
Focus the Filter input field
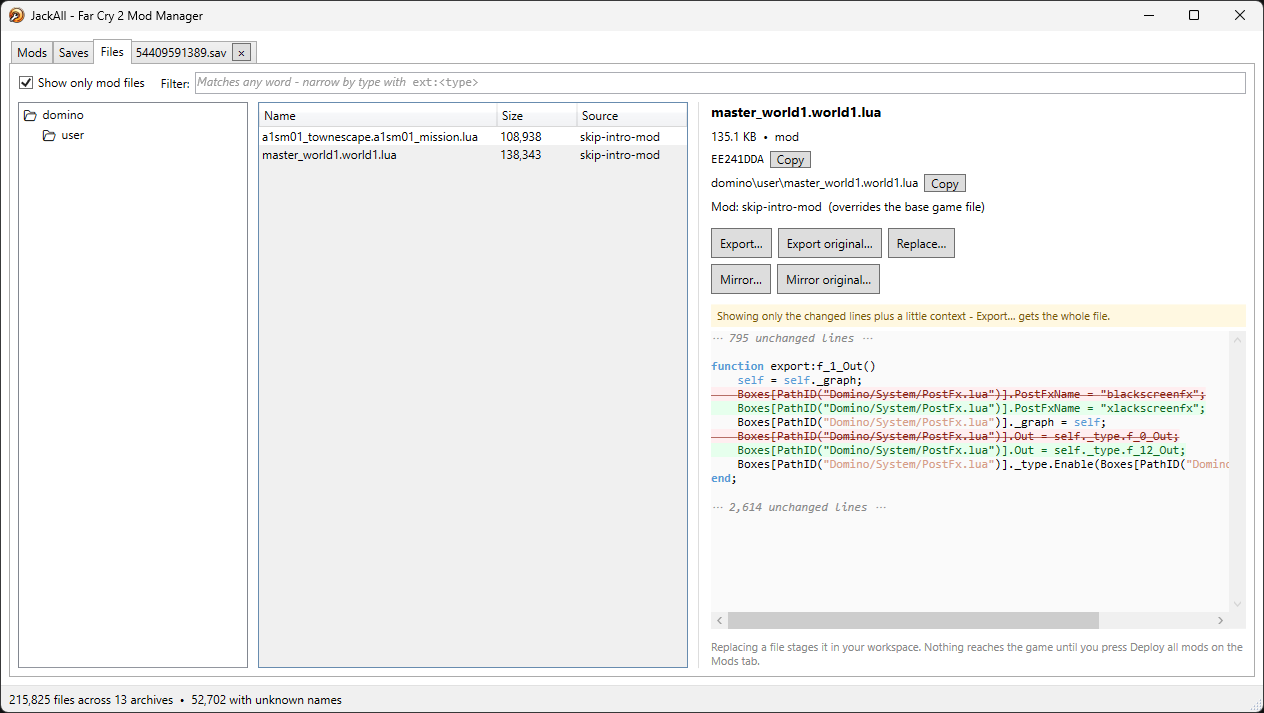720,83
